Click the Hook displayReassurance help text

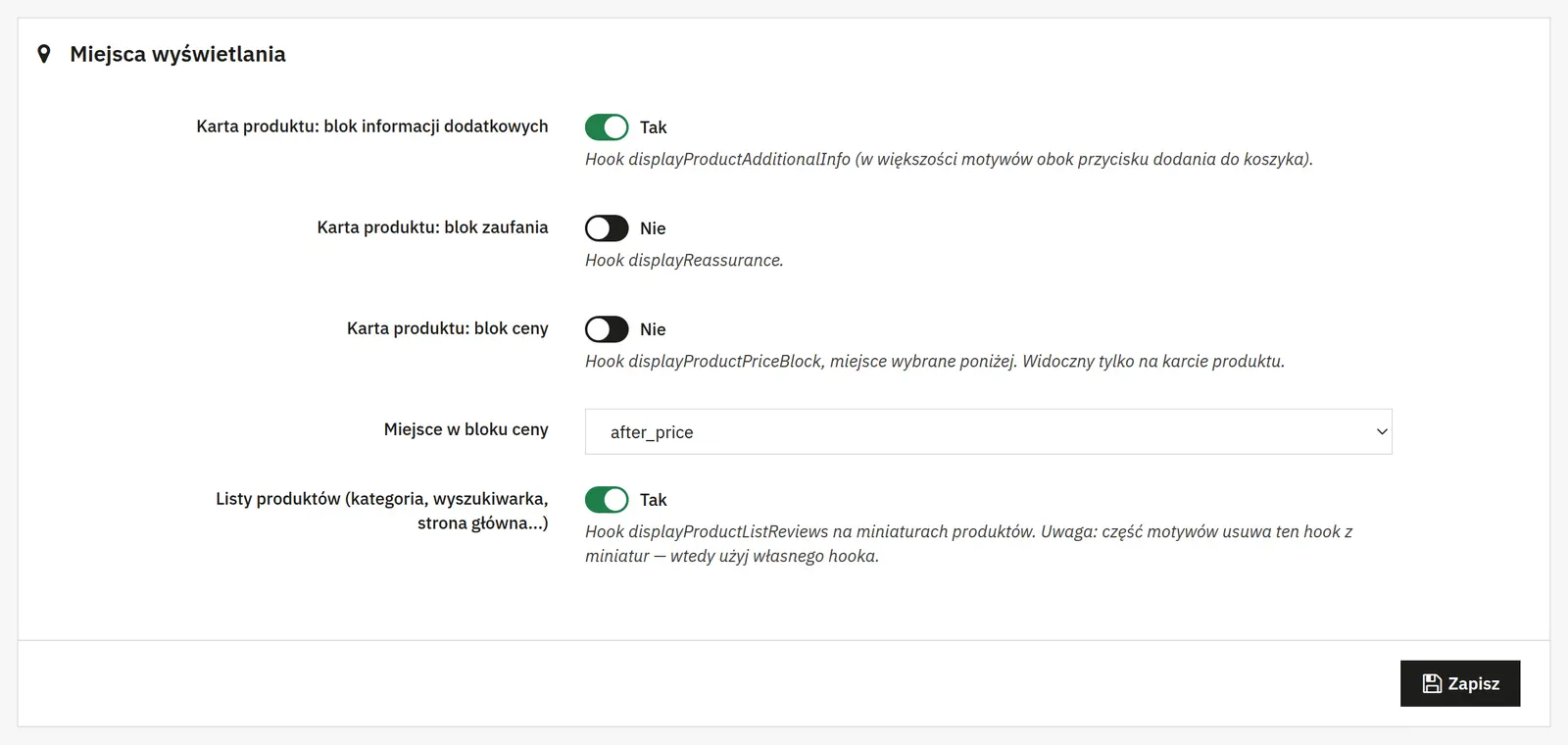point(684,260)
